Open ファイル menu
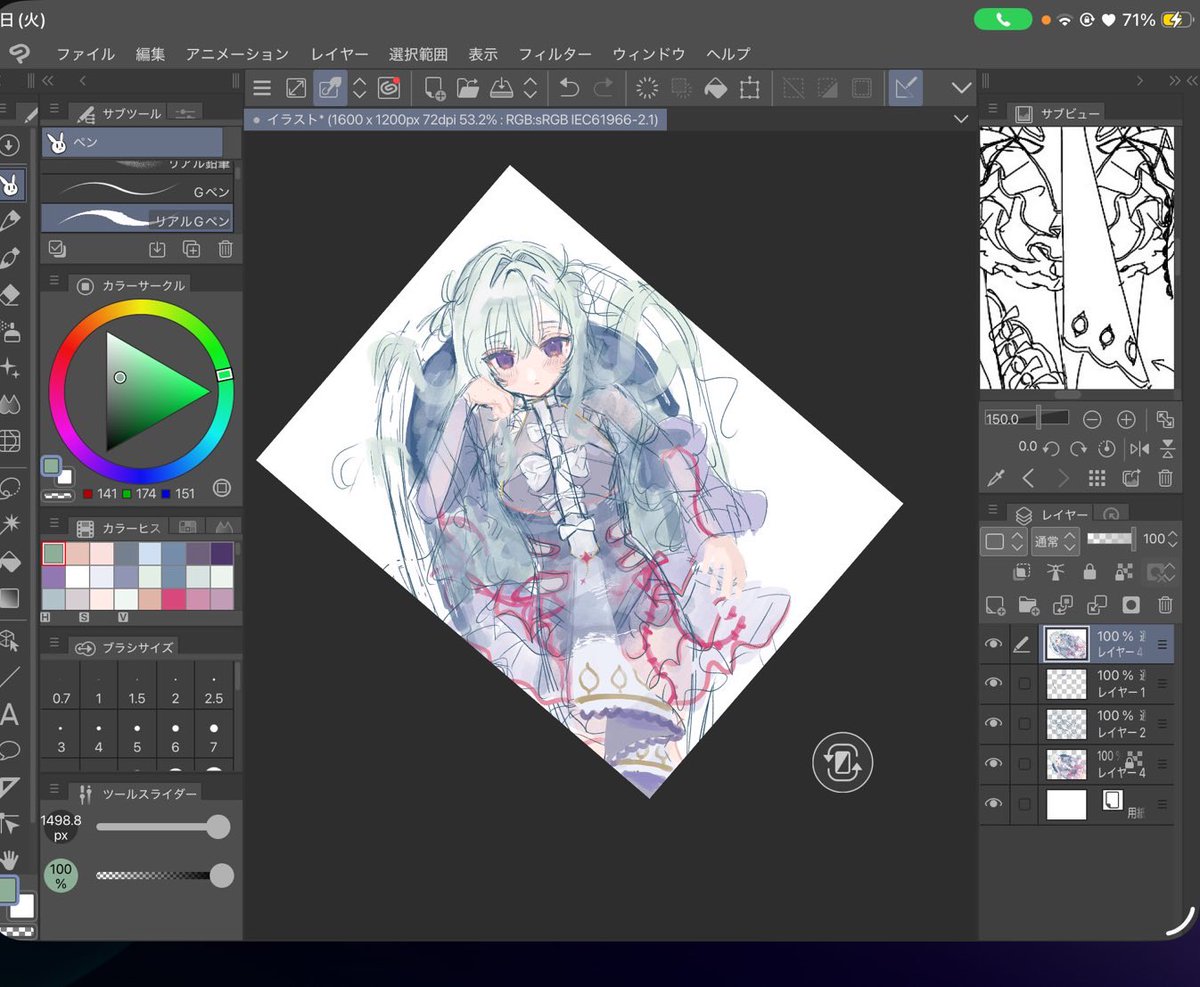The image size is (1200, 987). click(86, 54)
